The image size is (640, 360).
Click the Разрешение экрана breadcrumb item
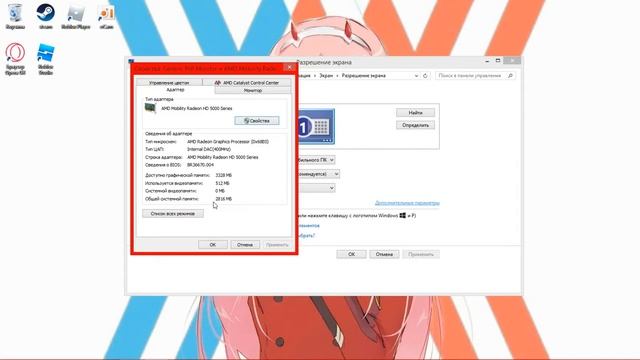tap(363, 76)
